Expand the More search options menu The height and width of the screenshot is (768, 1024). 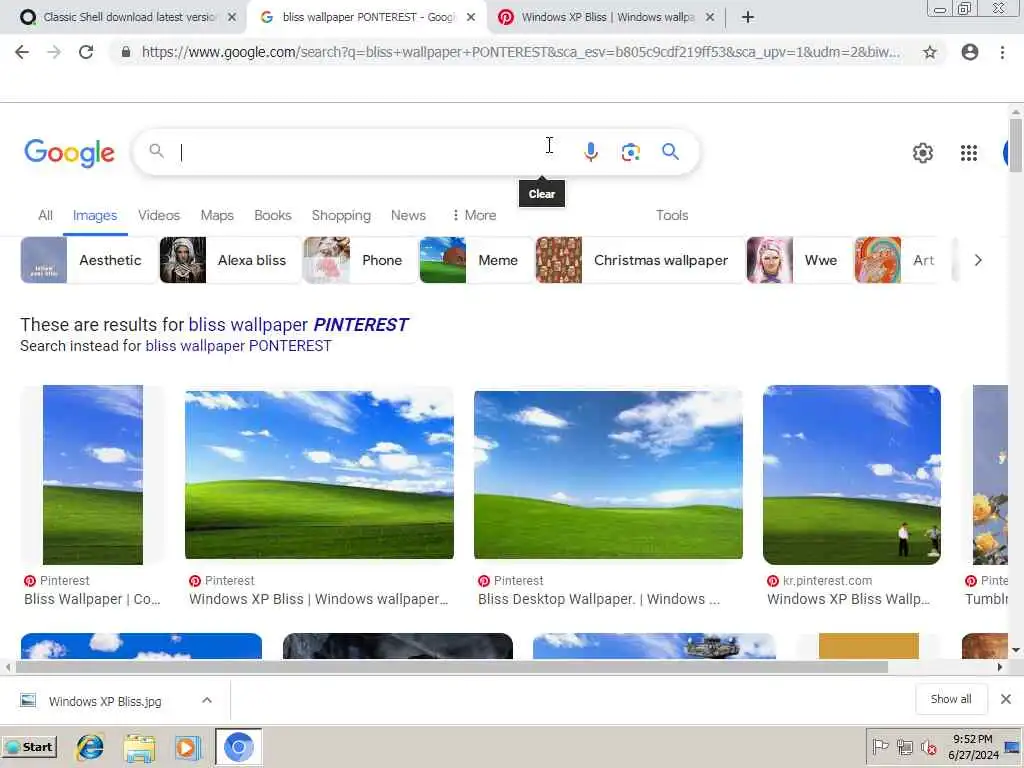click(474, 216)
